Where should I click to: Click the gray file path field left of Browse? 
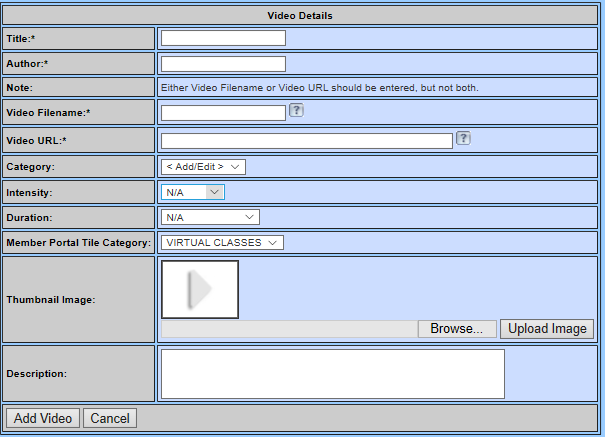(288, 329)
